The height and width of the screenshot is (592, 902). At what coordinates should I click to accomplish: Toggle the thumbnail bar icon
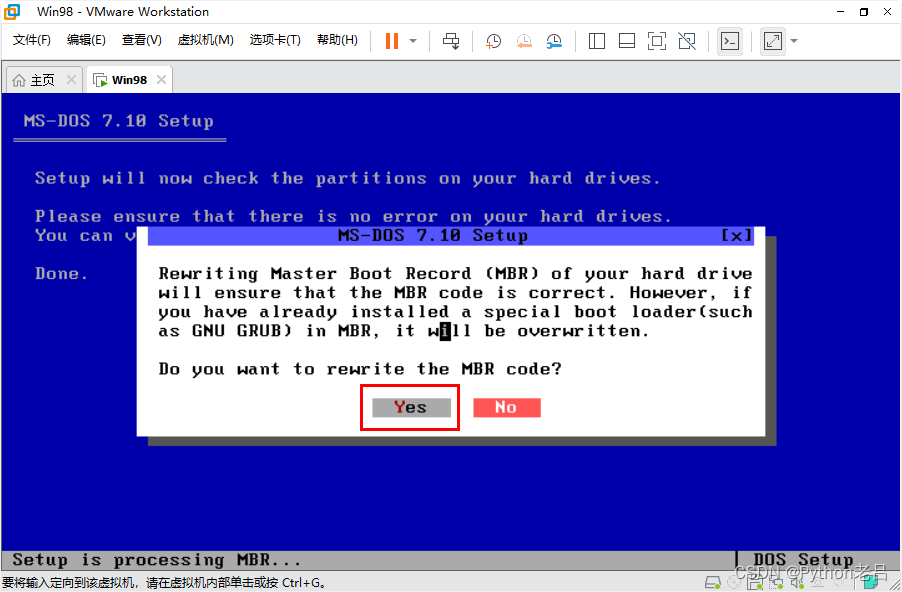(626, 41)
